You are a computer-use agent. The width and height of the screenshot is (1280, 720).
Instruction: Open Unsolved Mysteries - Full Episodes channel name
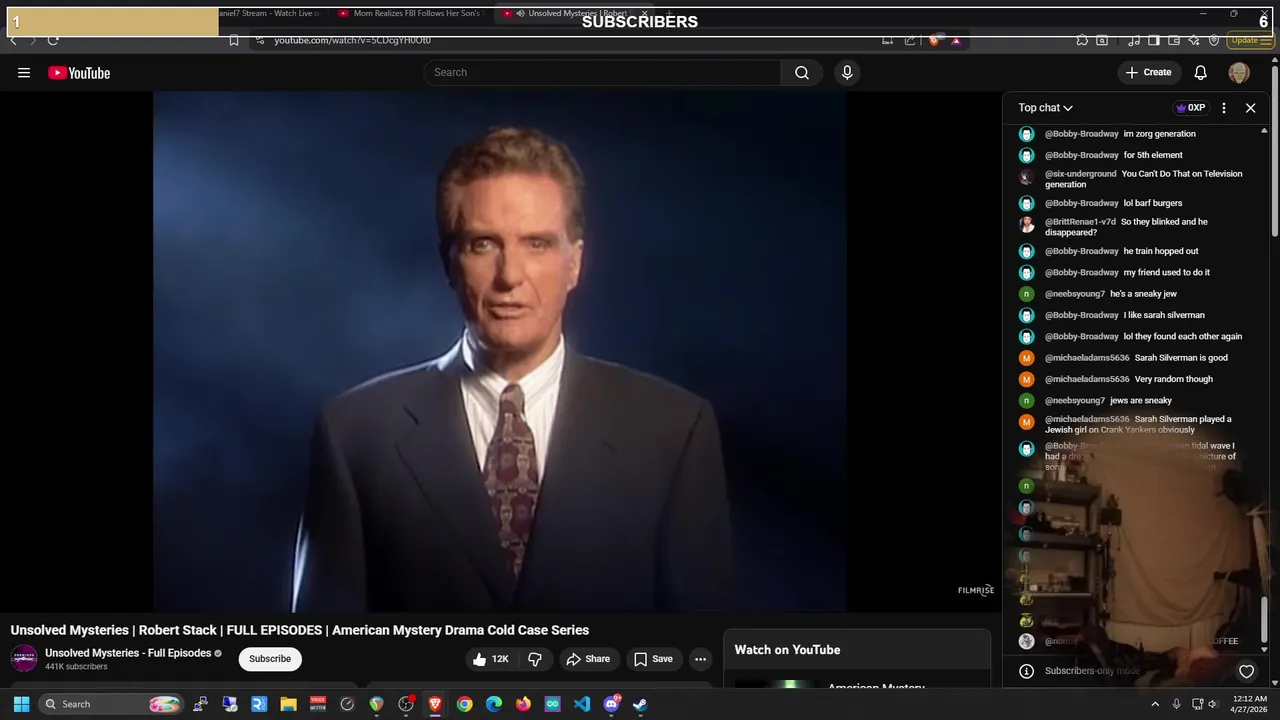coord(128,653)
